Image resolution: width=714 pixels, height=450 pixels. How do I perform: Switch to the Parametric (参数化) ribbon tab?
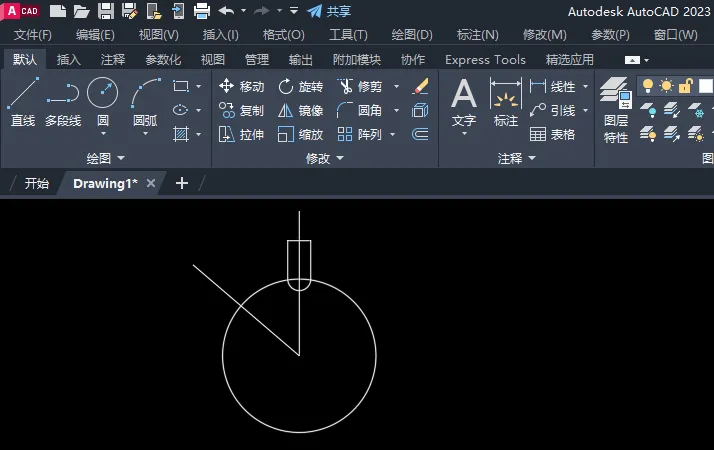[163, 59]
